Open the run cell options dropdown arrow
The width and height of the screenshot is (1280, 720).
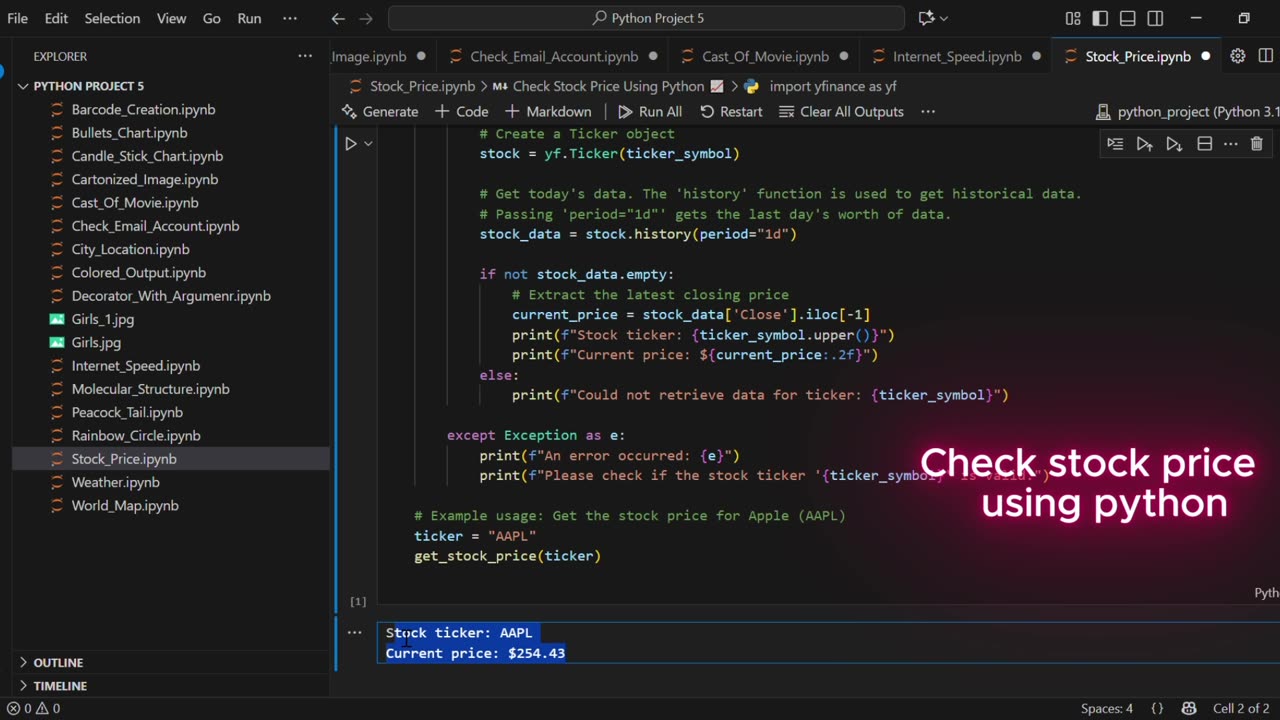tap(368, 144)
